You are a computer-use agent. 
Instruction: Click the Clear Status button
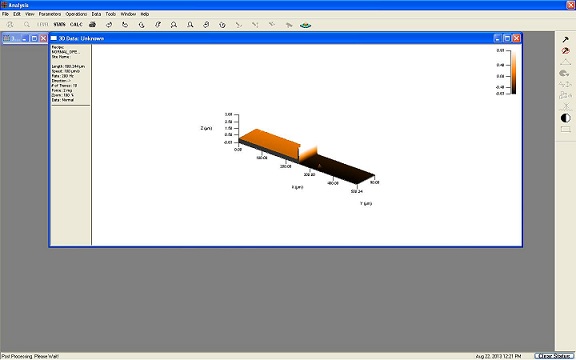click(x=554, y=356)
